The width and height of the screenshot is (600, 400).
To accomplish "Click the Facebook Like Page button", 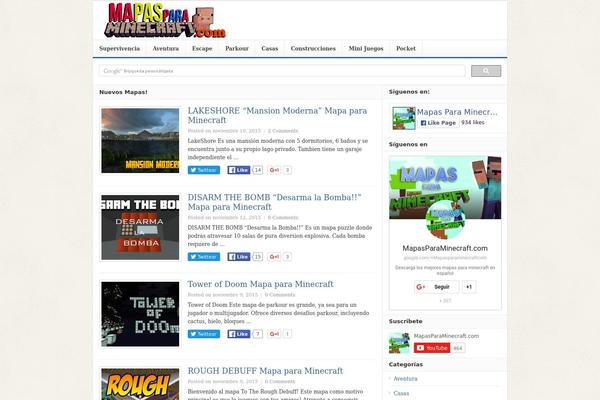I will tap(438, 123).
